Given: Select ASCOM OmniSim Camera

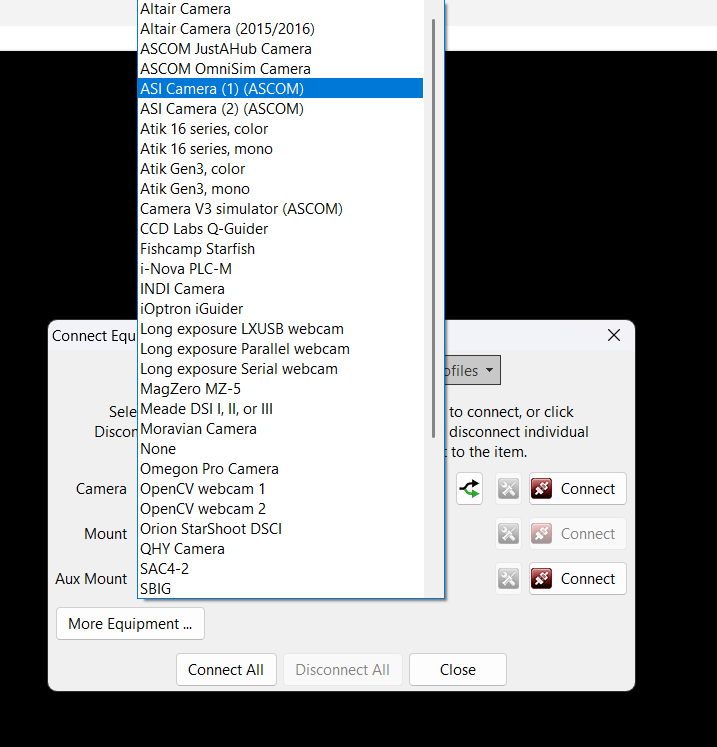Looking at the screenshot, I should (280, 69).
